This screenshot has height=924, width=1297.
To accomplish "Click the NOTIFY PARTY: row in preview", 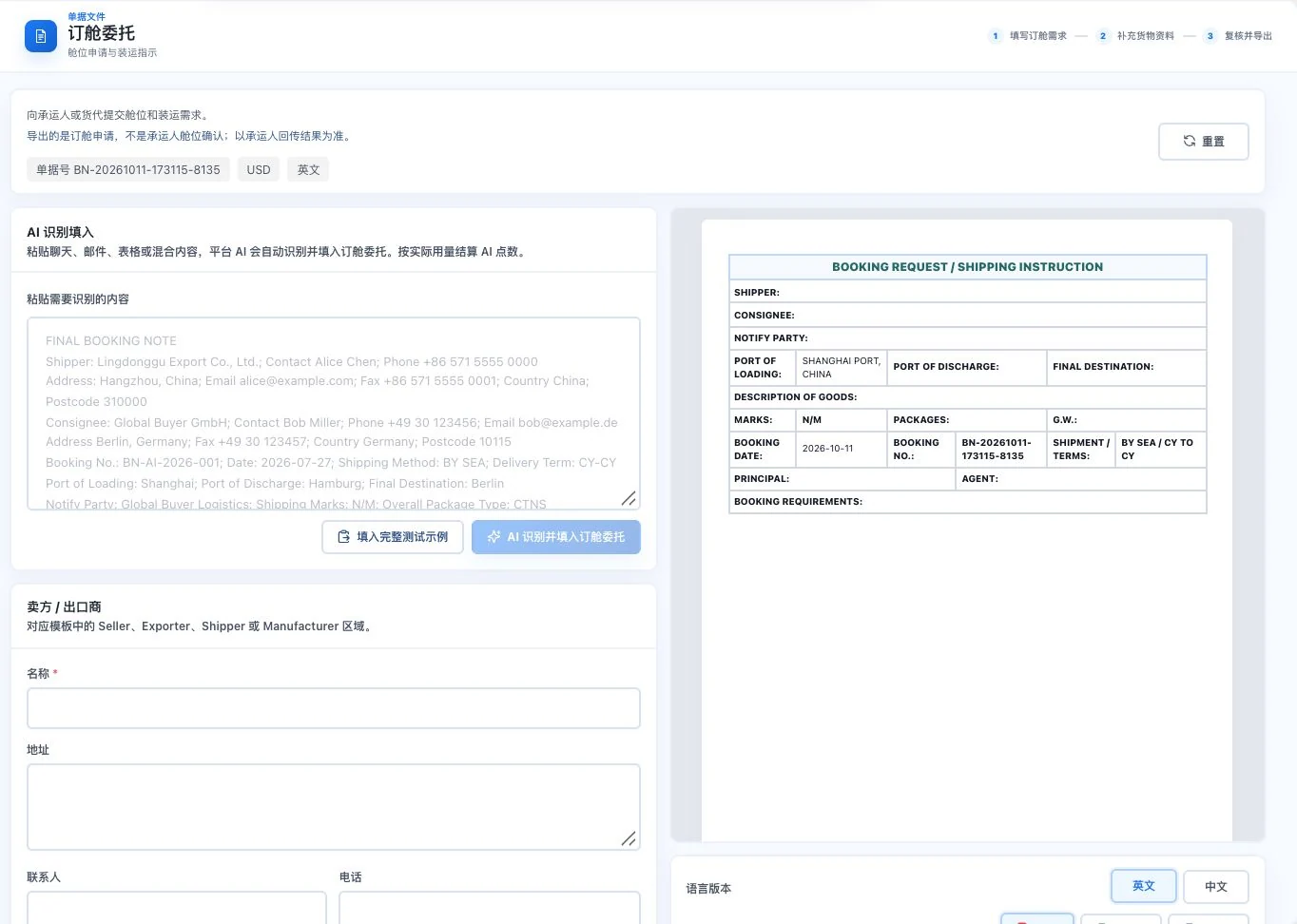I will (968, 337).
